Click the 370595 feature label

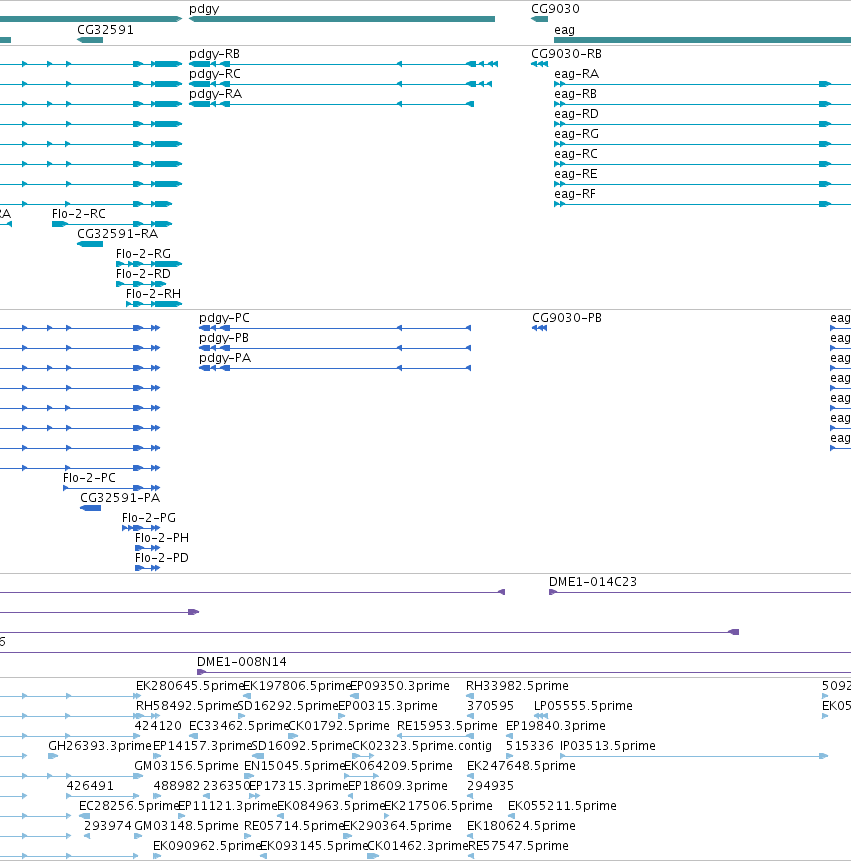490,706
